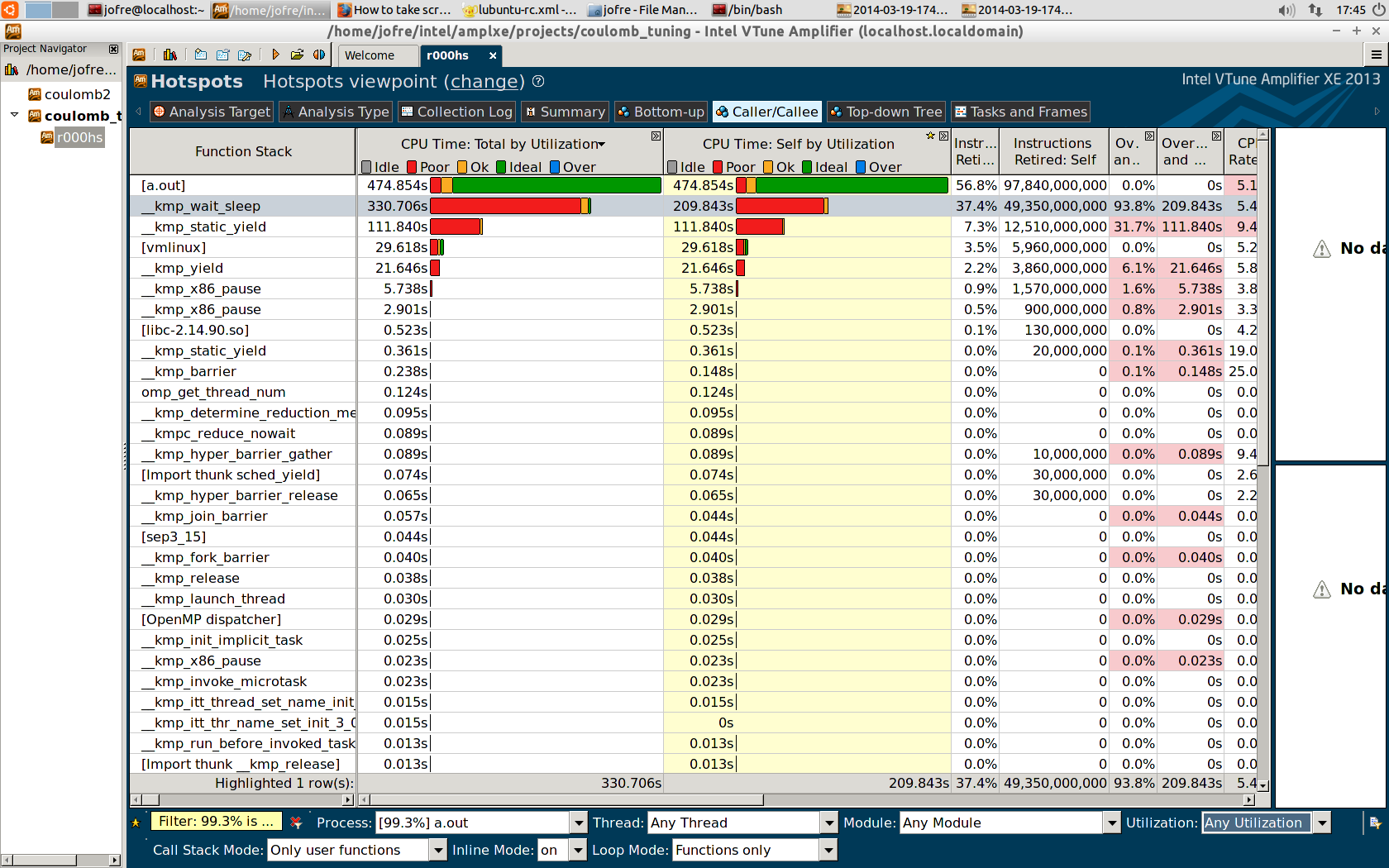Image resolution: width=1389 pixels, height=868 pixels.
Task: Open the Hotspots viewpoint help icon
Action: 538,81
